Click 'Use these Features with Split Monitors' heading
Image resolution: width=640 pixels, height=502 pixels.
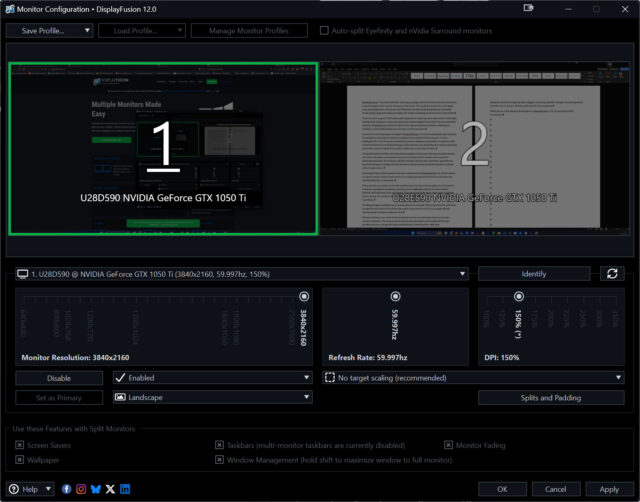coord(74,429)
